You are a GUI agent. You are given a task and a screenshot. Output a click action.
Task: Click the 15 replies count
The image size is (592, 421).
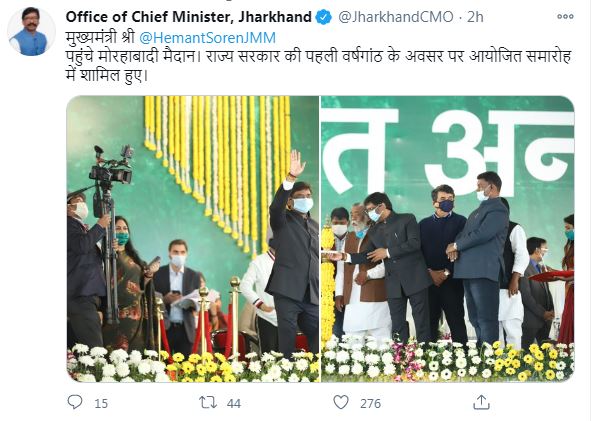(101, 404)
